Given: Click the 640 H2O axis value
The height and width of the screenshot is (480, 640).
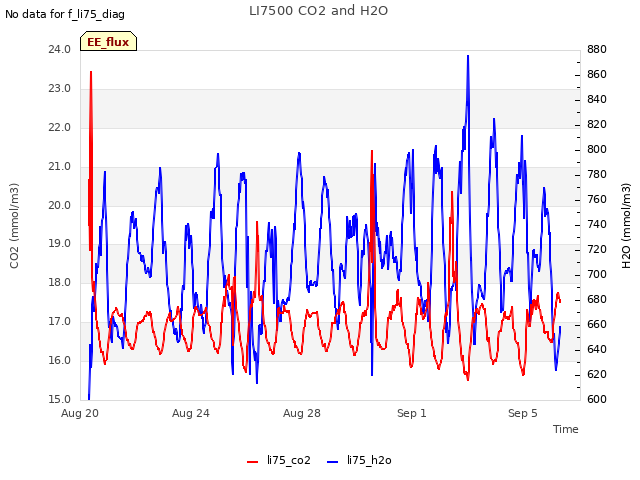Looking at the screenshot, I should (597, 349).
